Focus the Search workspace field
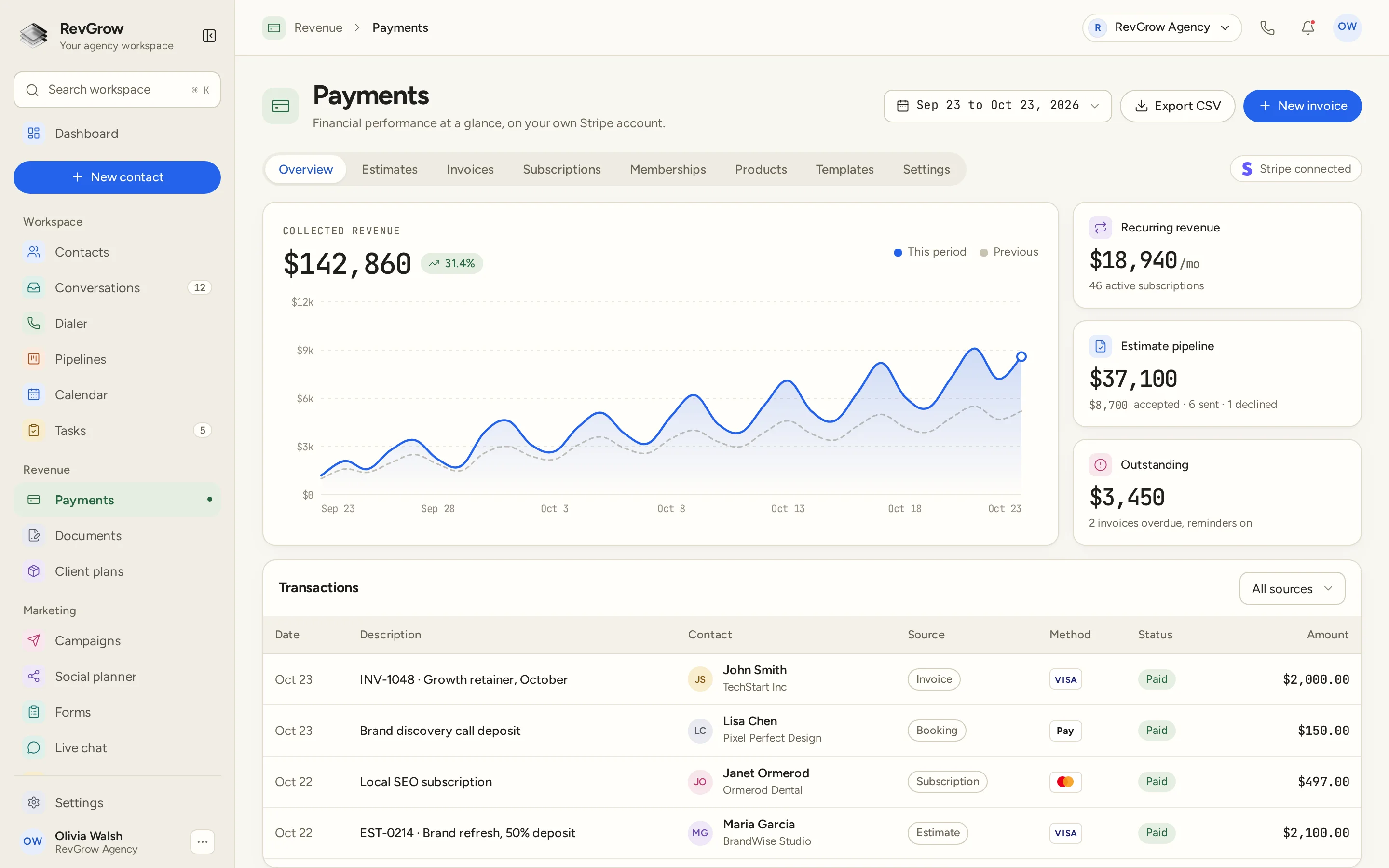1389x868 pixels. coord(117,90)
